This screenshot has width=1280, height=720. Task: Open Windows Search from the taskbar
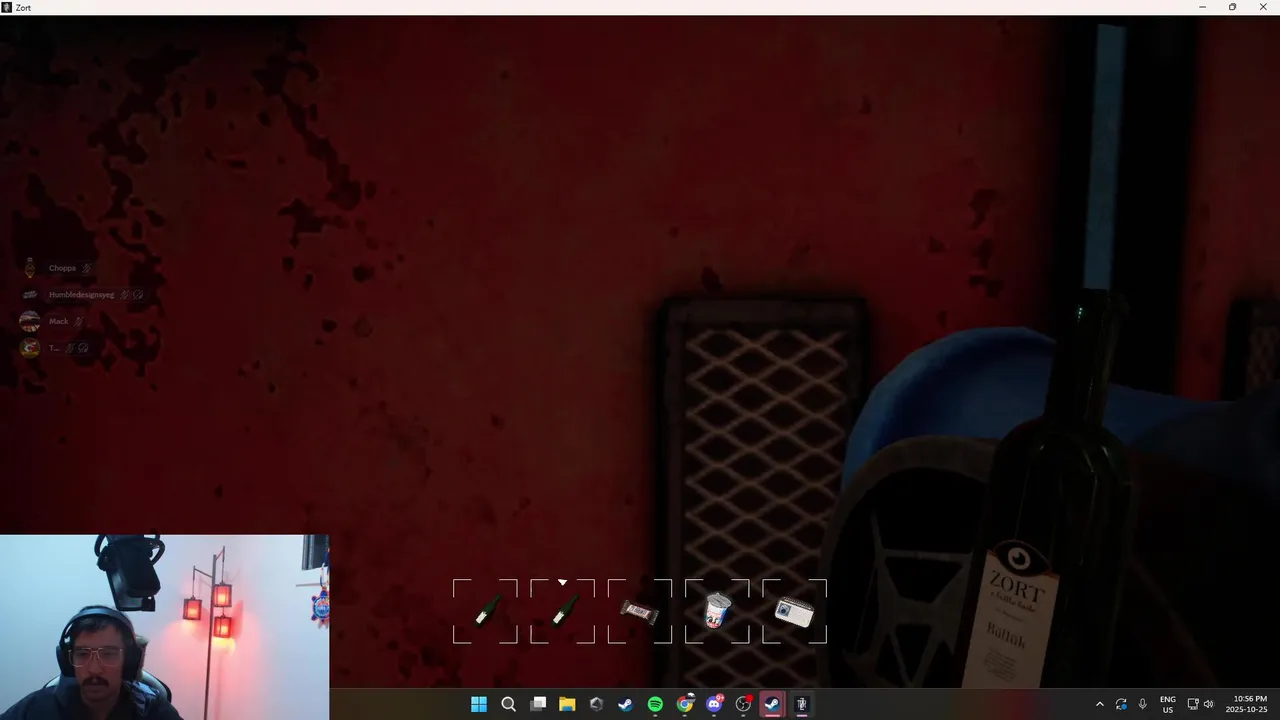click(x=508, y=704)
